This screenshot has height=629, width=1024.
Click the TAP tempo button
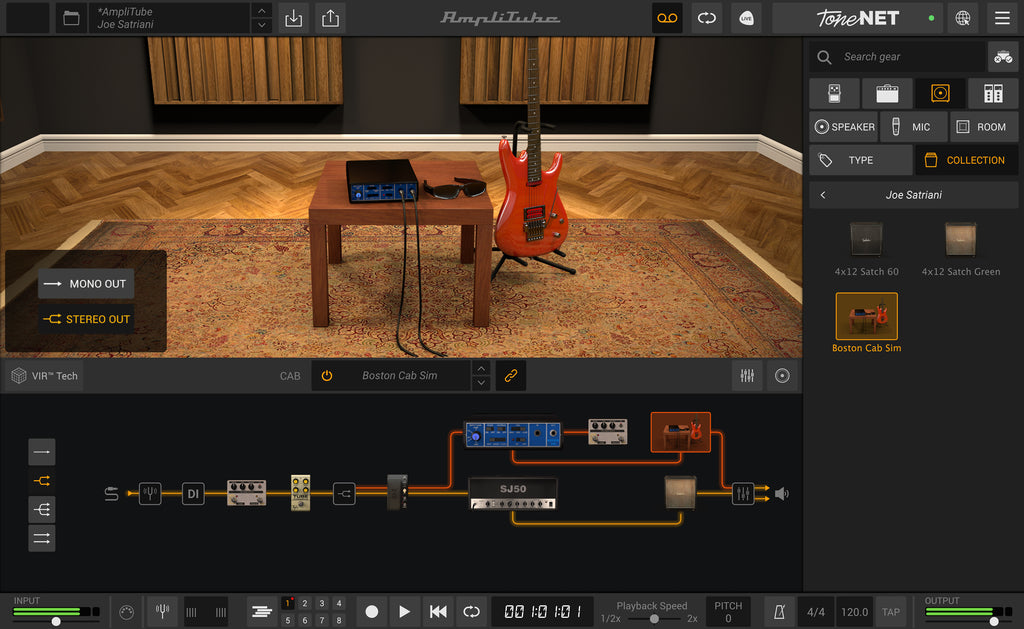[x=891, y=611]
